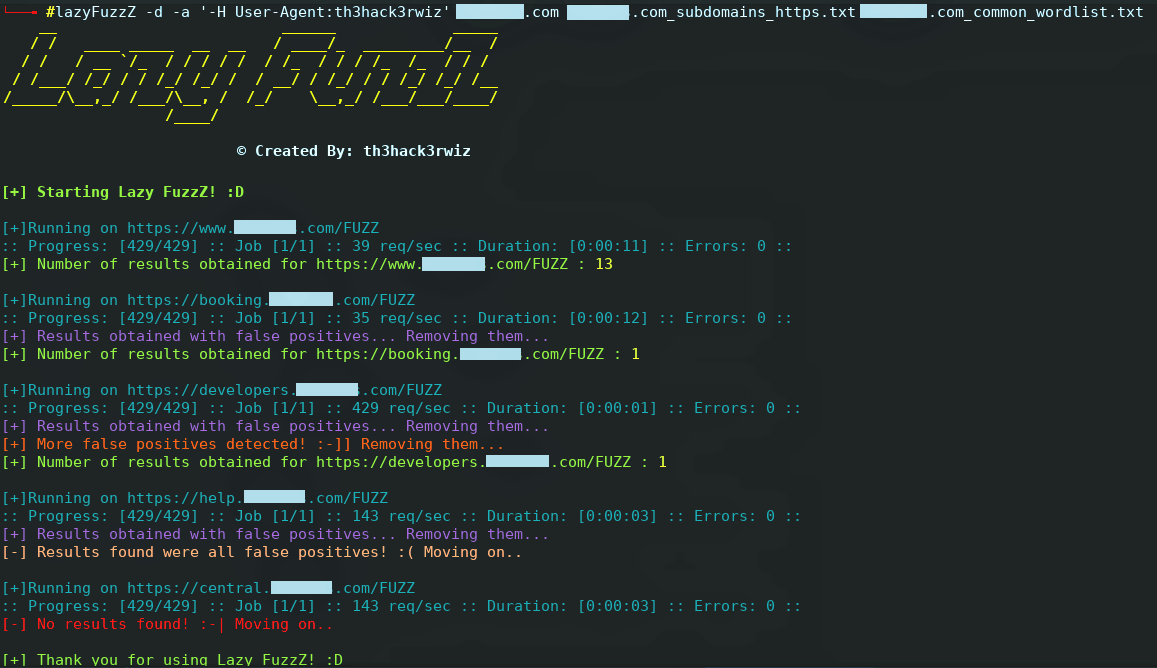Screen dimensions: 1157x668
Task: Click the 39 req/sec progress line
Action: point(397,247)
